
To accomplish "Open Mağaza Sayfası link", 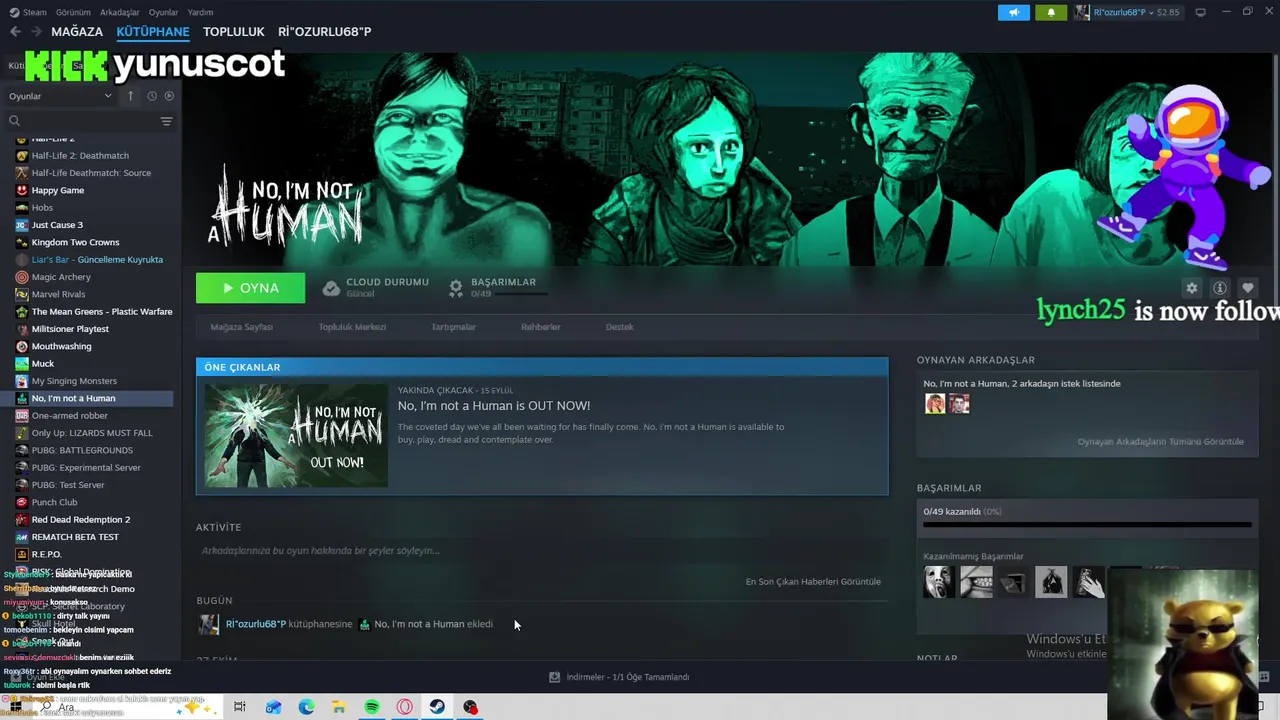I will coord(241,327).
